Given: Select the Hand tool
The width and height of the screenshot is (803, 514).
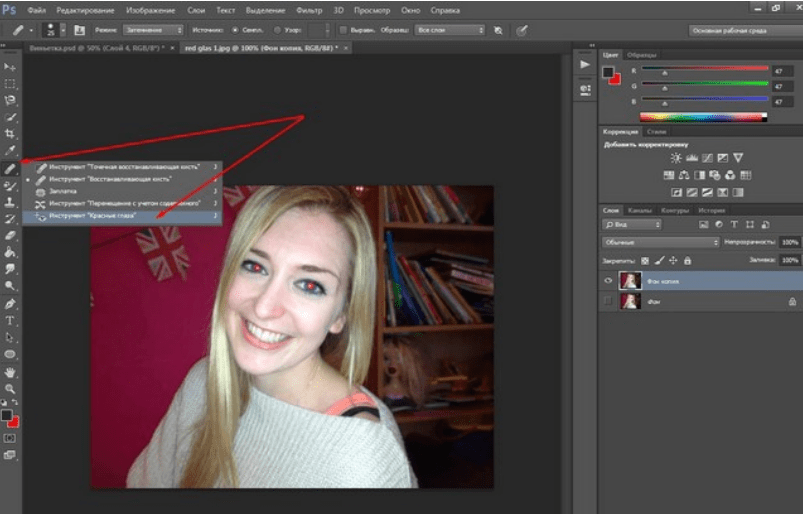Looking at the screenshot, I should pos(10,371).
